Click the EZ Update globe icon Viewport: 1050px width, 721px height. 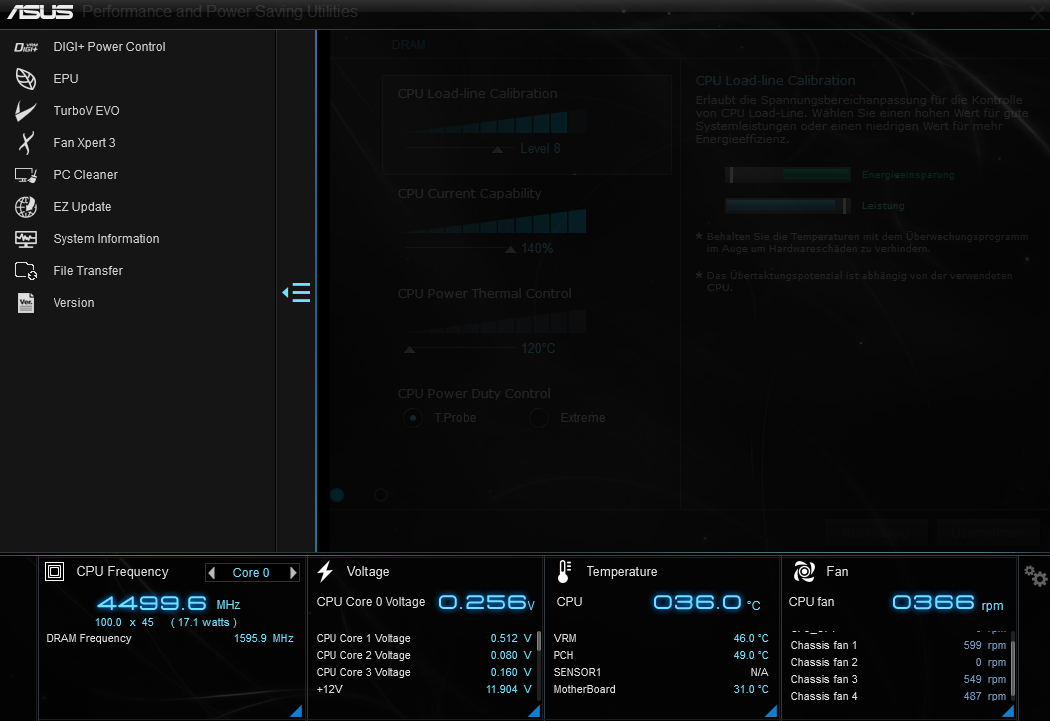click(x=26, y=207)
